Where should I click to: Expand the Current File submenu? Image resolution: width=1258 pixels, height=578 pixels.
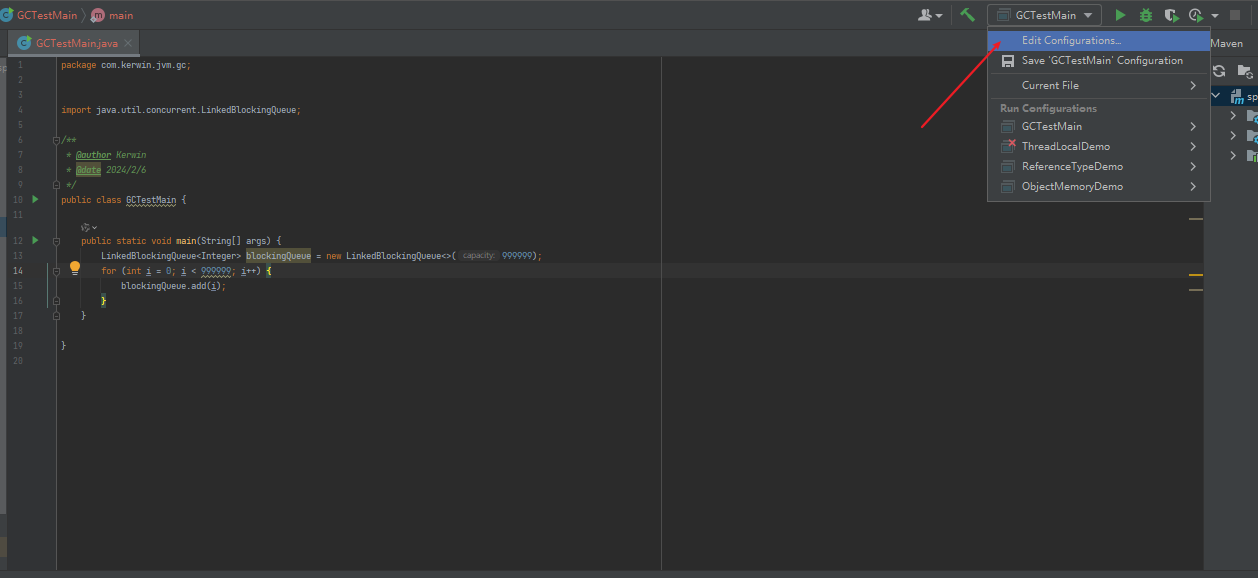click(1098, 86)
